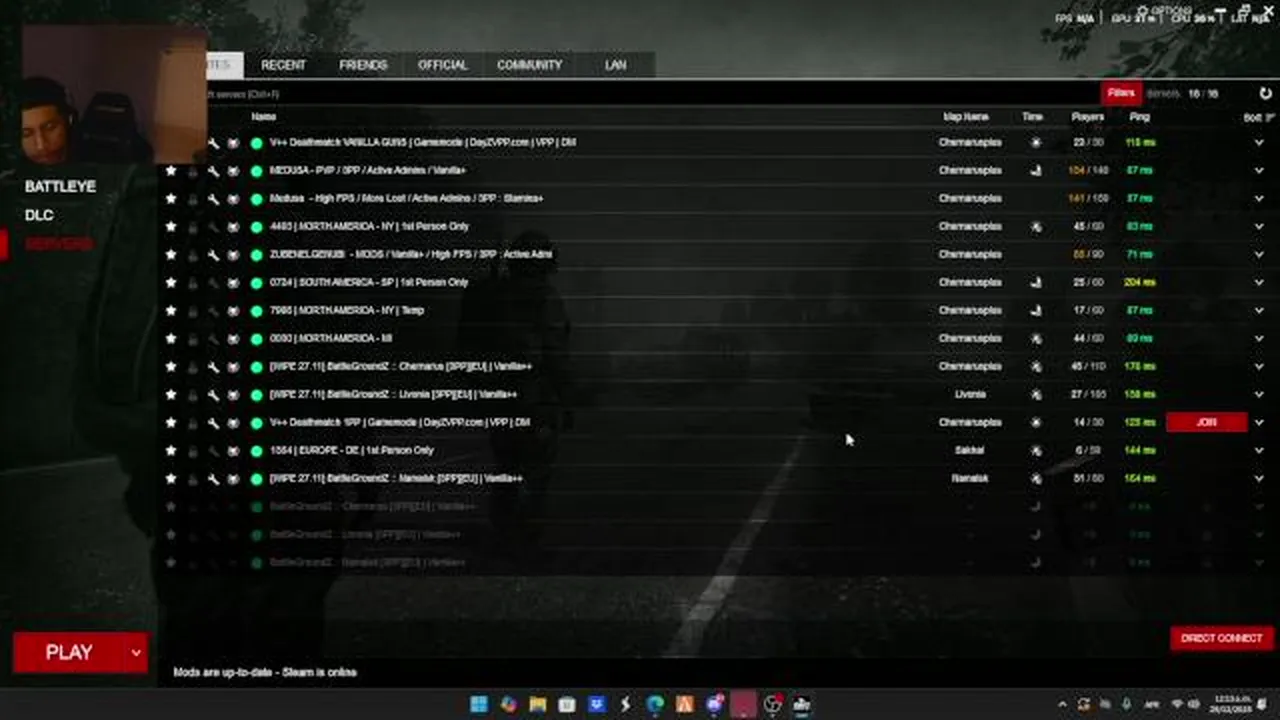Click the green status dot of 0080 NORTH AMERICA server
This screenshot has width=1280, height=720.
point(256,339)
